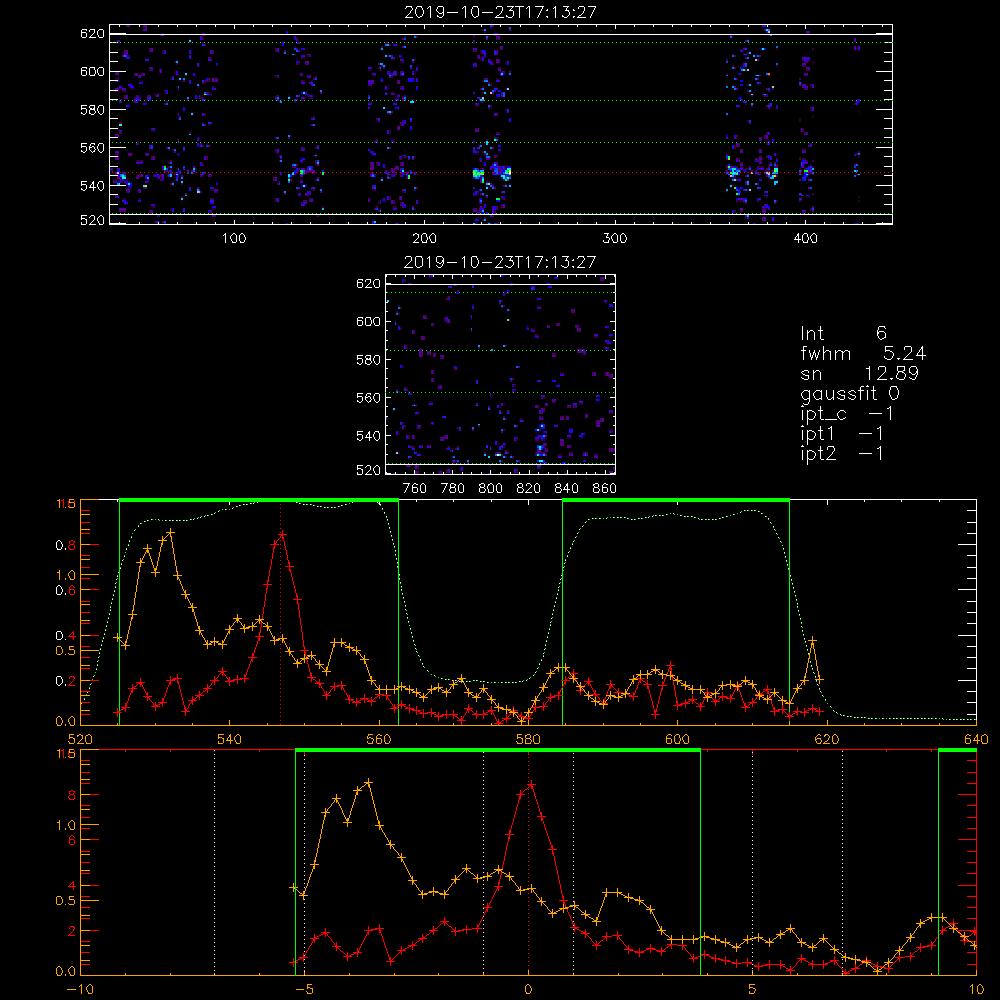The width and height of the screenshot is (1000, 1000).
Task: Click the tallest orange peak in the 520–640 profile plot
Action: 170,532
